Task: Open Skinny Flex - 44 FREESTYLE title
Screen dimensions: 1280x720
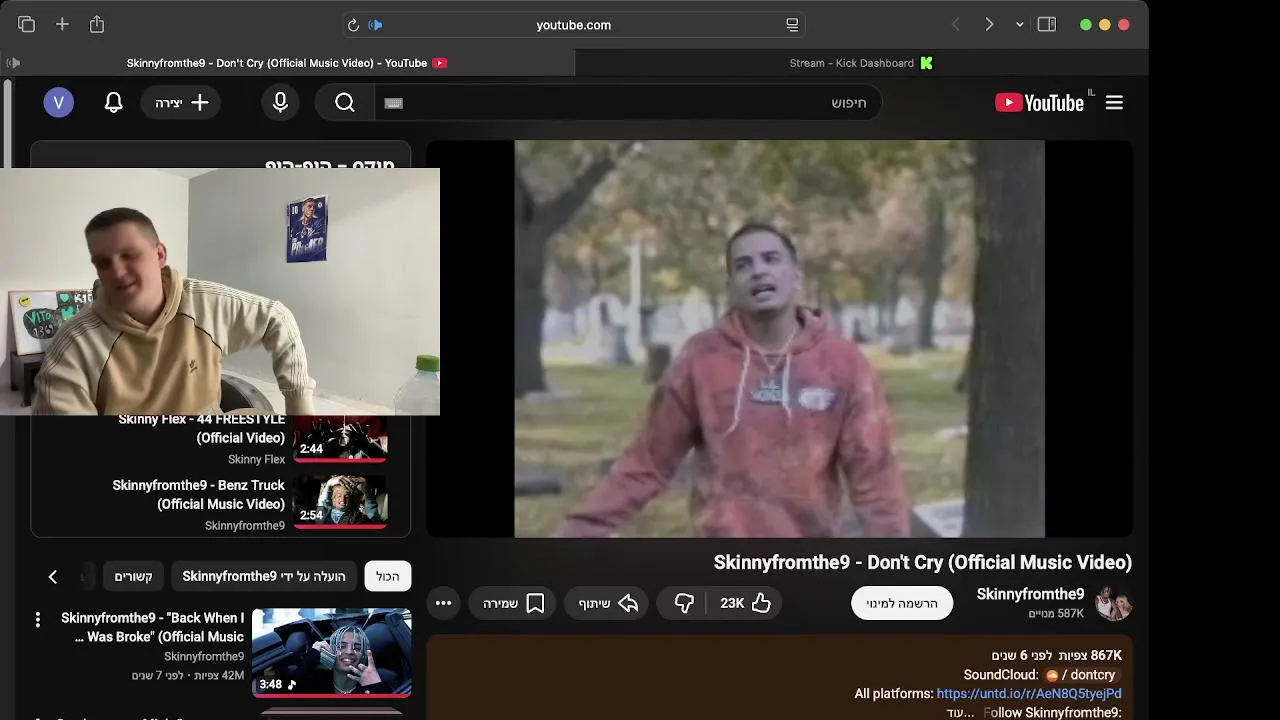Action: (x=202, y=428)
